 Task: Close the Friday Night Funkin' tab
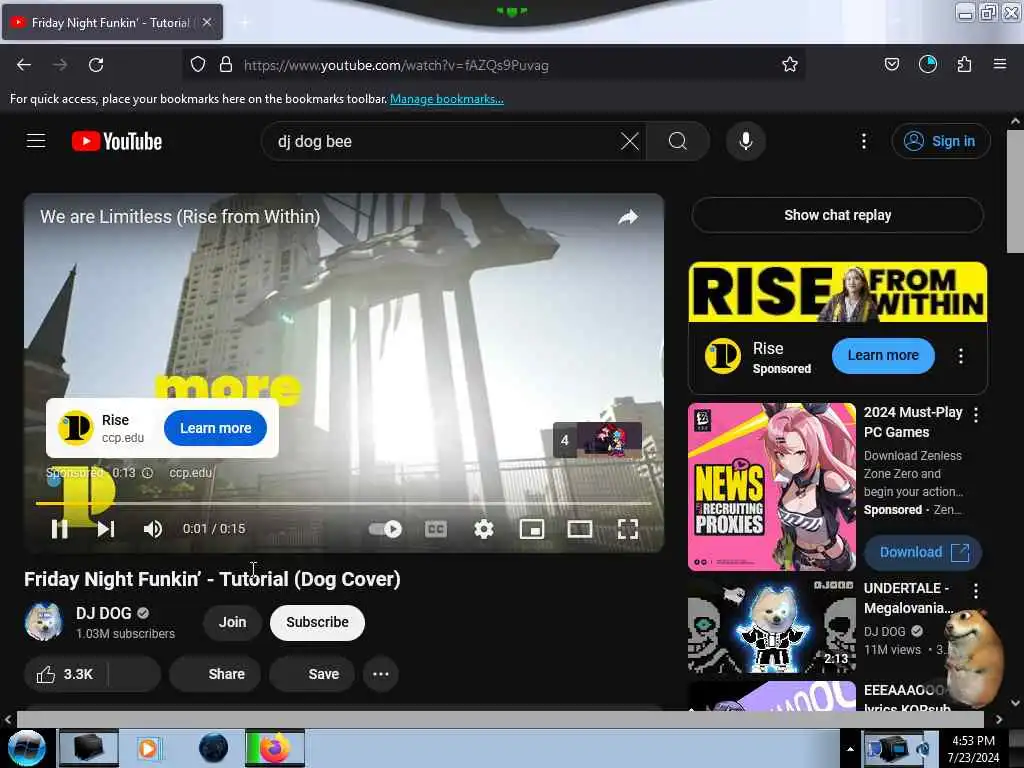click(x=207, y=22)
